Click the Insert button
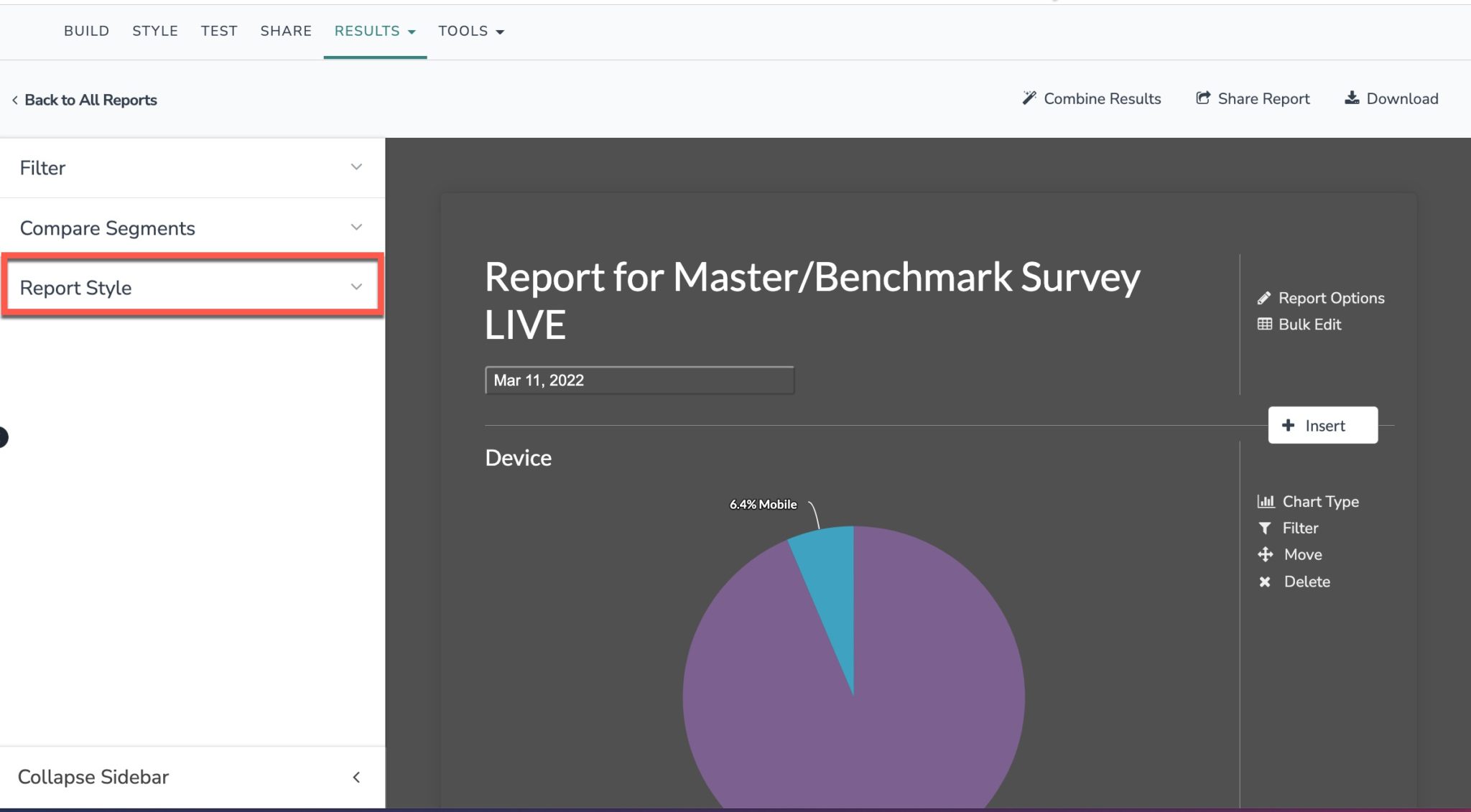 [x=1322, y=425]
